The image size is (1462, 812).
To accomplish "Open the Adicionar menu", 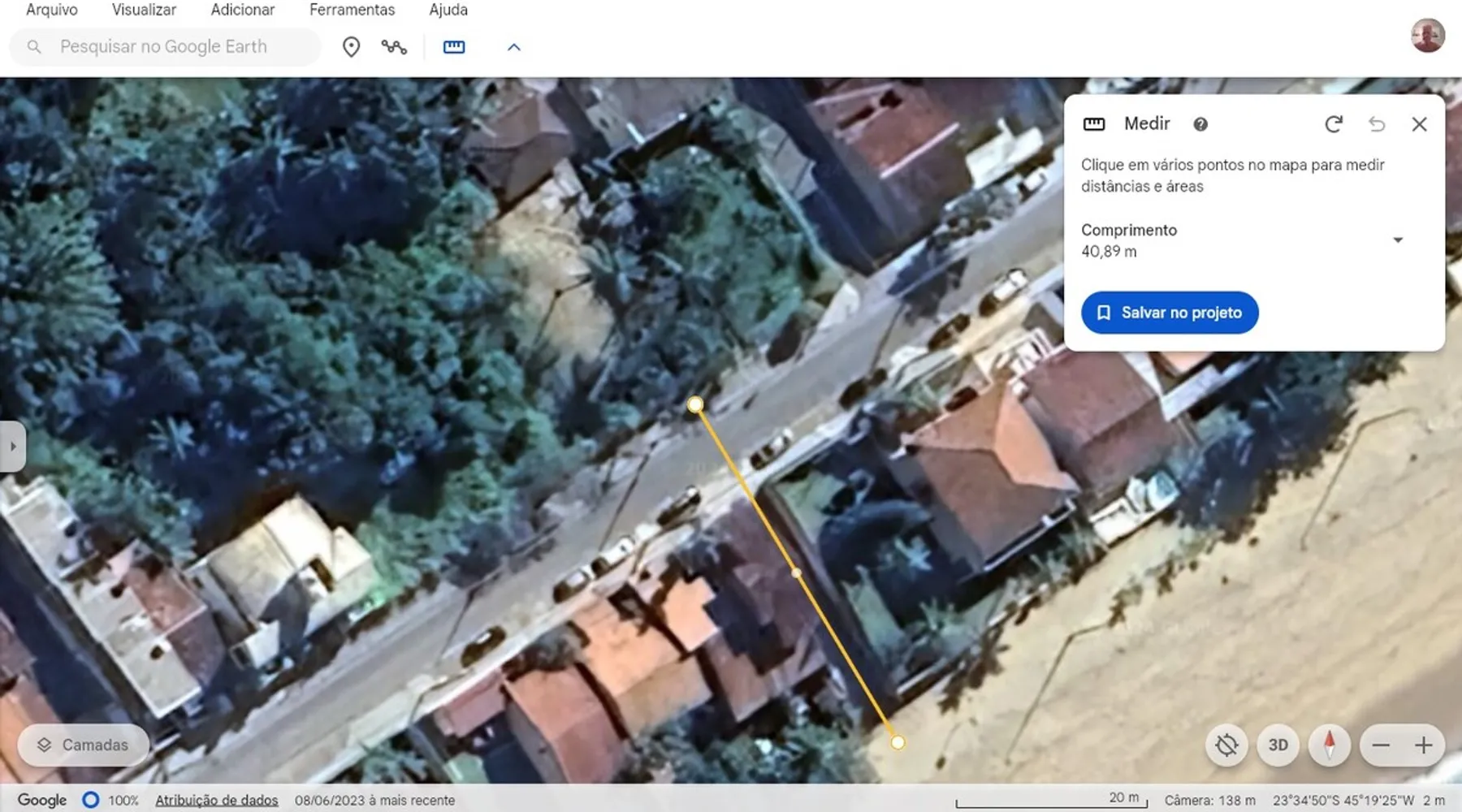I will [243, 10].
